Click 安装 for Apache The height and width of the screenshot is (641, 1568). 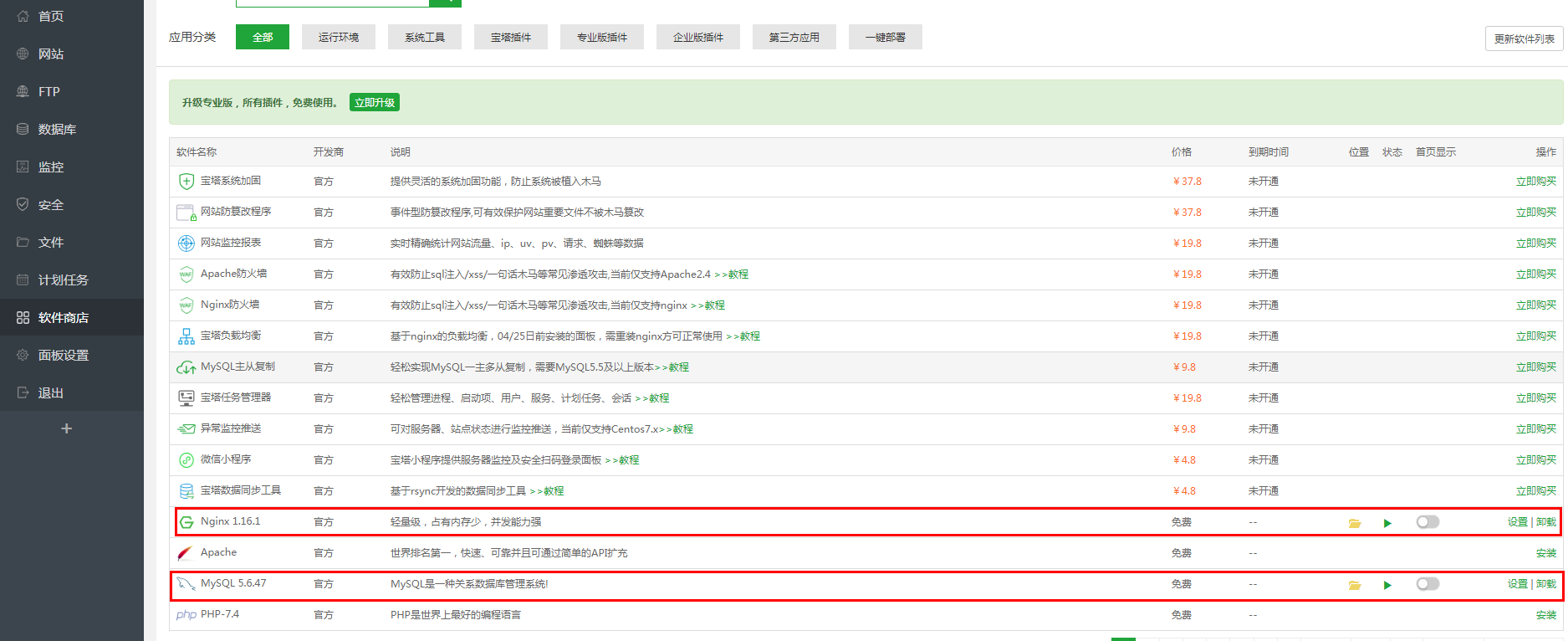(1546, 552)
